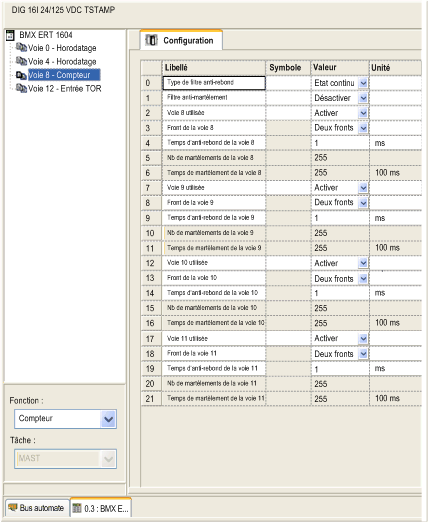
Task: Click the Front de la voie 10 label cell
Action: tap(214, 278)
